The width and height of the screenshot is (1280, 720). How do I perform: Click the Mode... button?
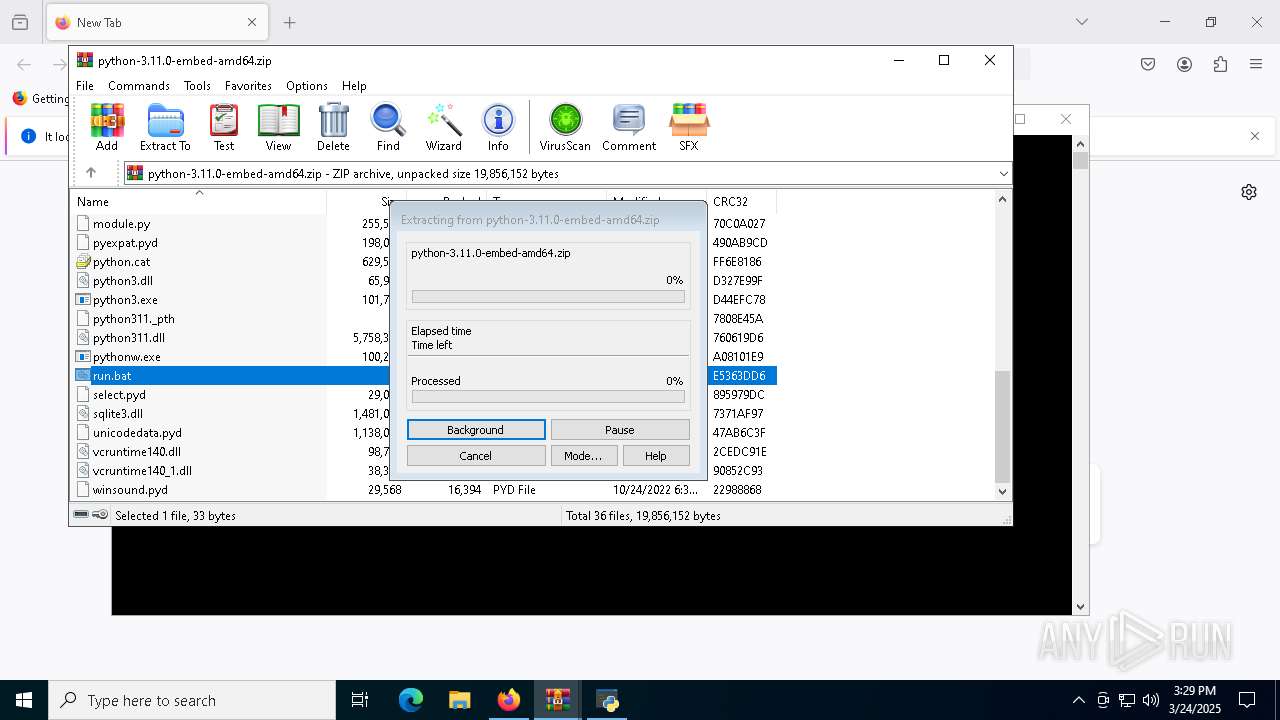coord(583,456)
